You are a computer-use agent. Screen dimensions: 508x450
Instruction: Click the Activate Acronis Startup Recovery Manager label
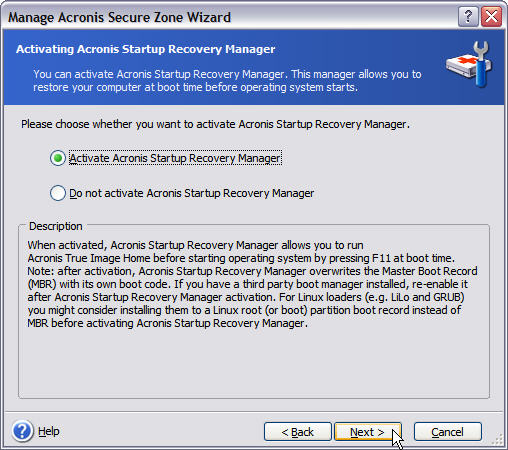175,158
